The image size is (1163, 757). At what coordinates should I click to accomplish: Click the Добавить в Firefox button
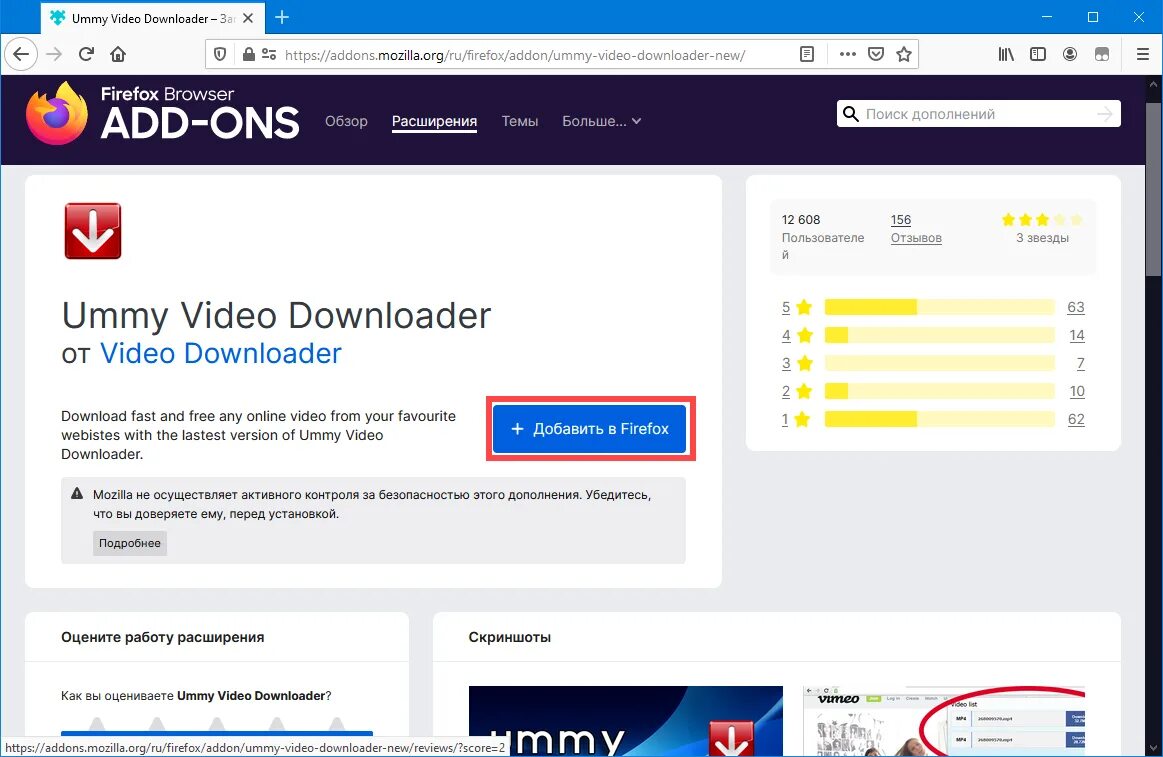(590, 429)
